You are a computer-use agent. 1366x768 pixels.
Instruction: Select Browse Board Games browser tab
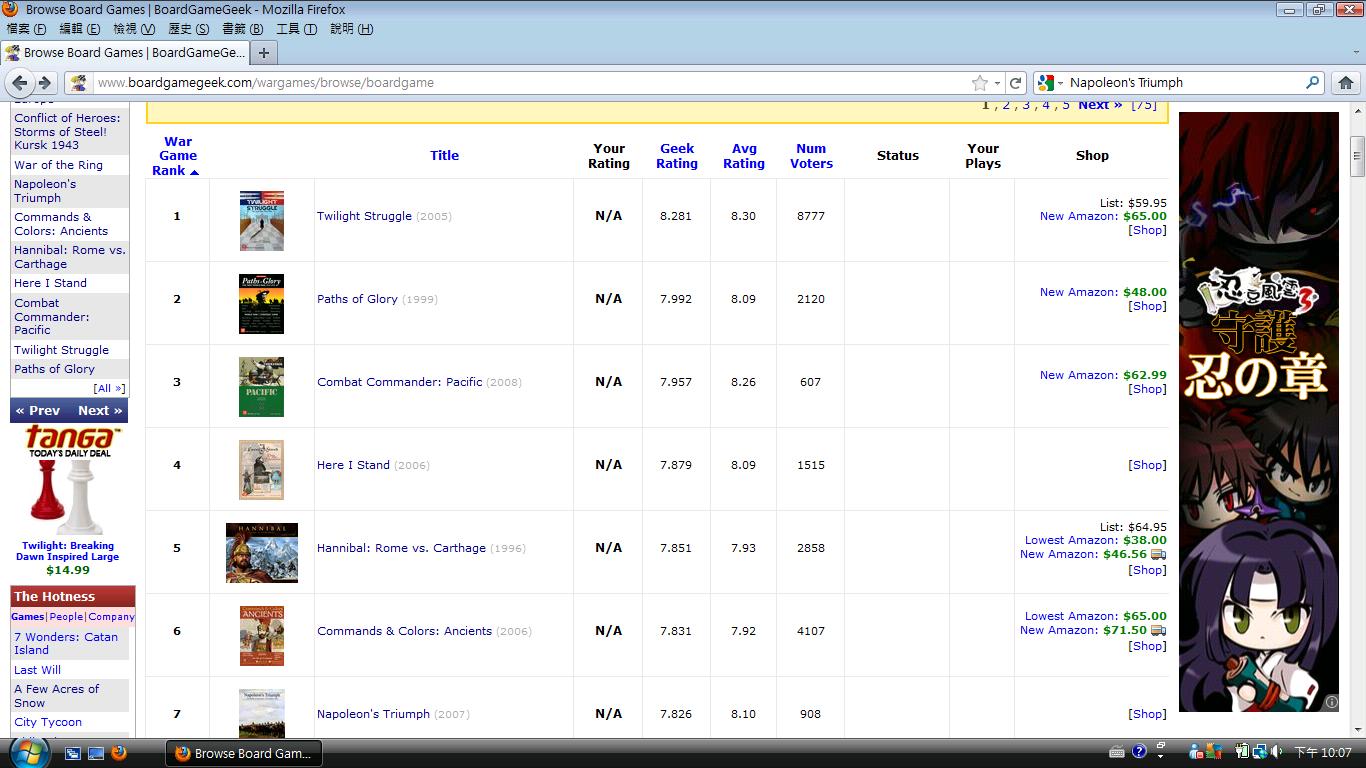coord(125,53)
